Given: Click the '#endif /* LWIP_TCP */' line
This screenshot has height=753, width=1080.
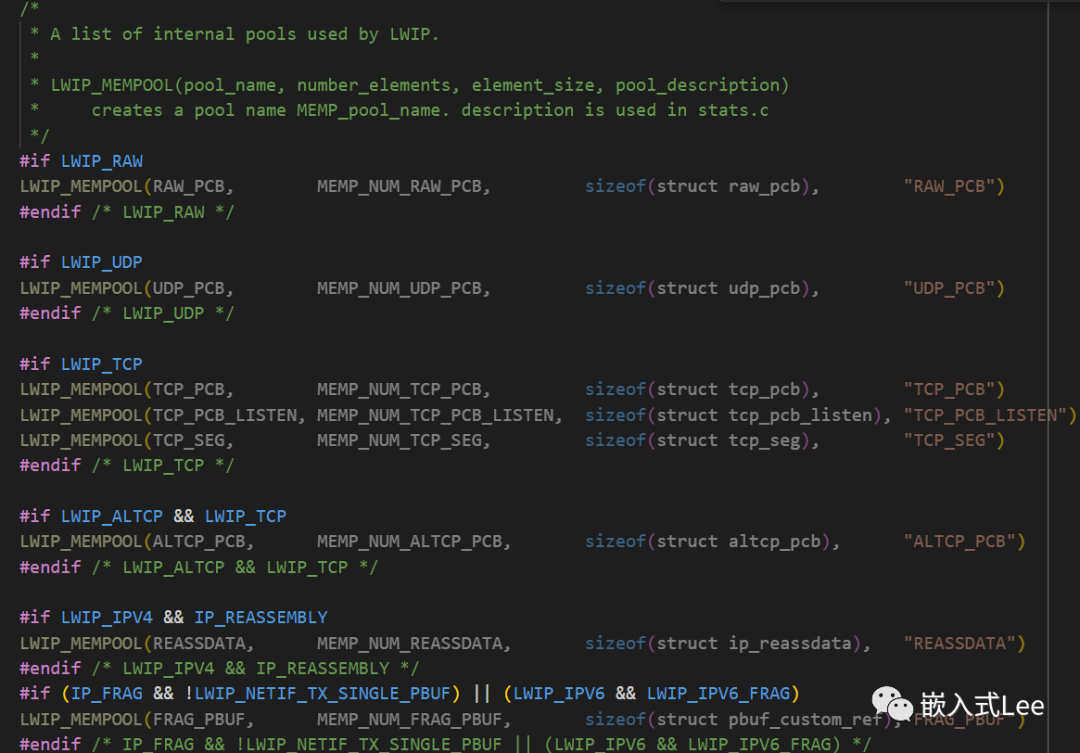Looking at the screenshot, I should pyautogui.click(x=127, y=466).
